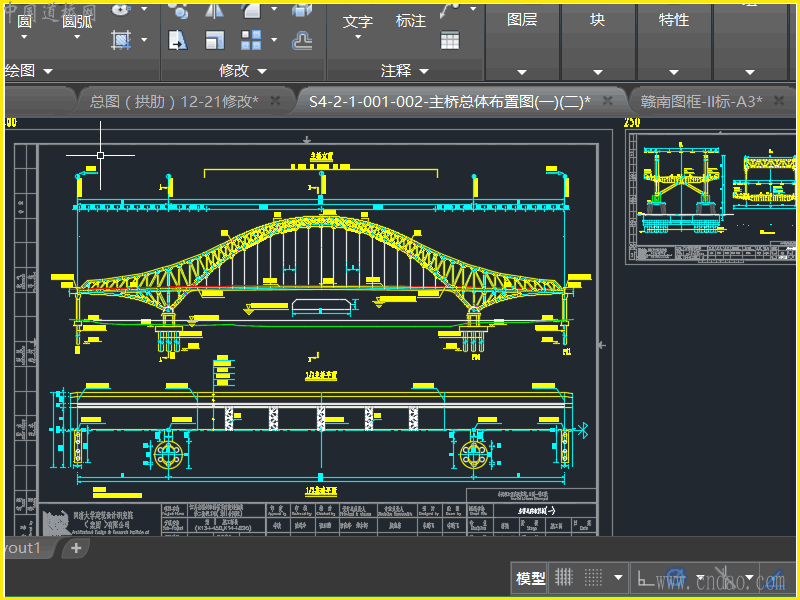
Task: Insert a table using the Table icon
Action: (450, 40)
